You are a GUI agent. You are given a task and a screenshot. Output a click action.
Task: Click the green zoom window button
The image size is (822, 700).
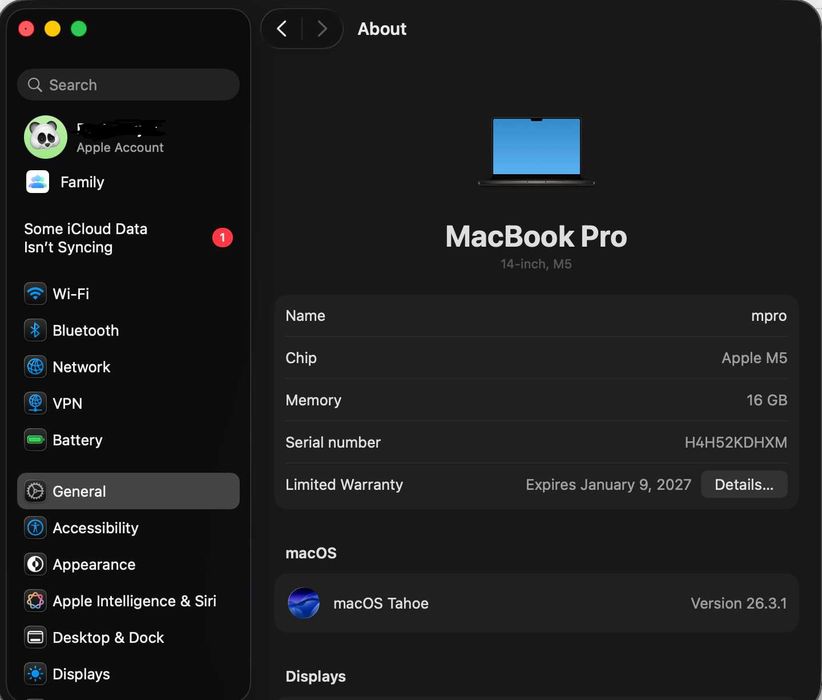(x=79, y=28)
